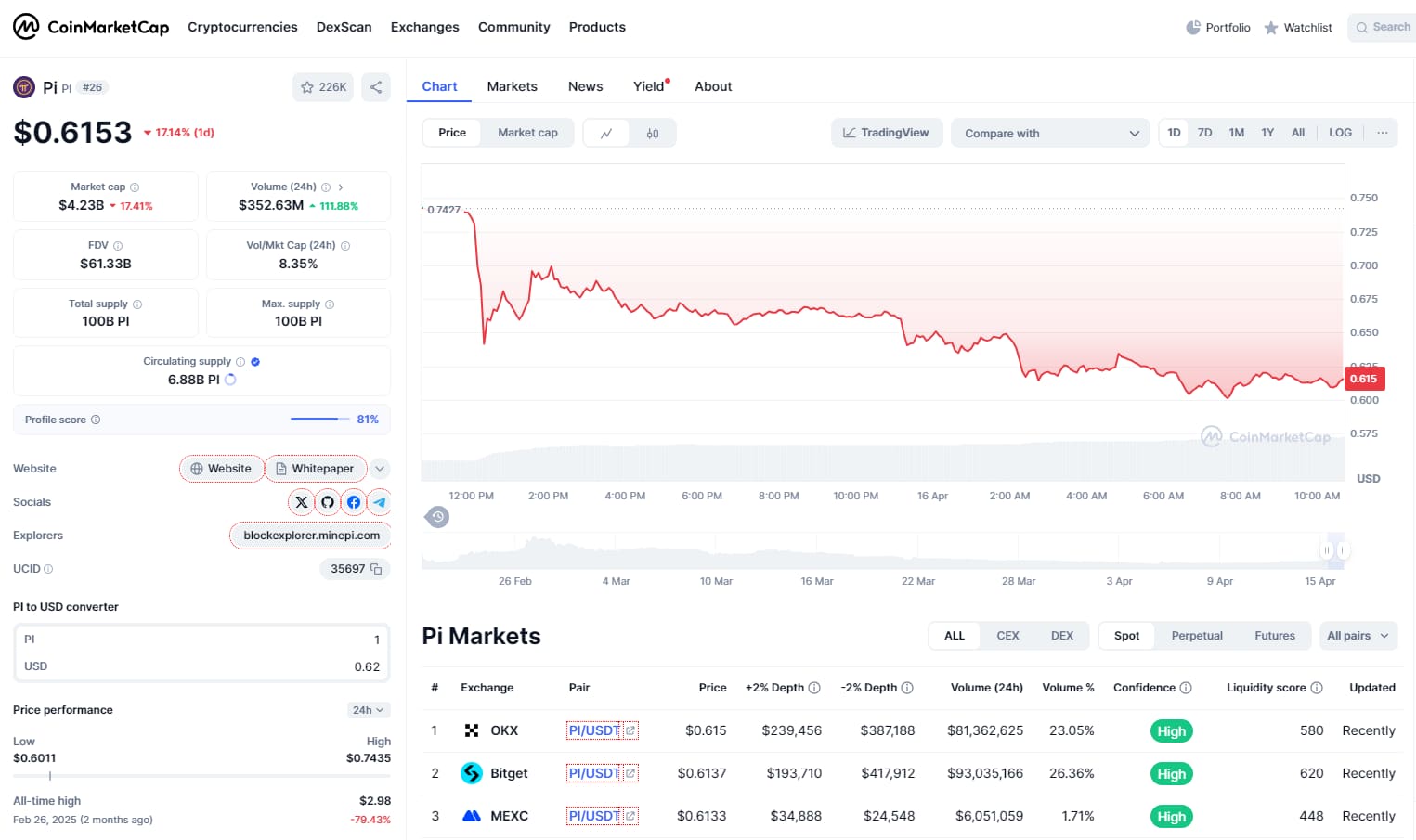1416x840 pixels.
Task: Click the Vol/Mkt Cap info icon
Action: click(345, 246)
